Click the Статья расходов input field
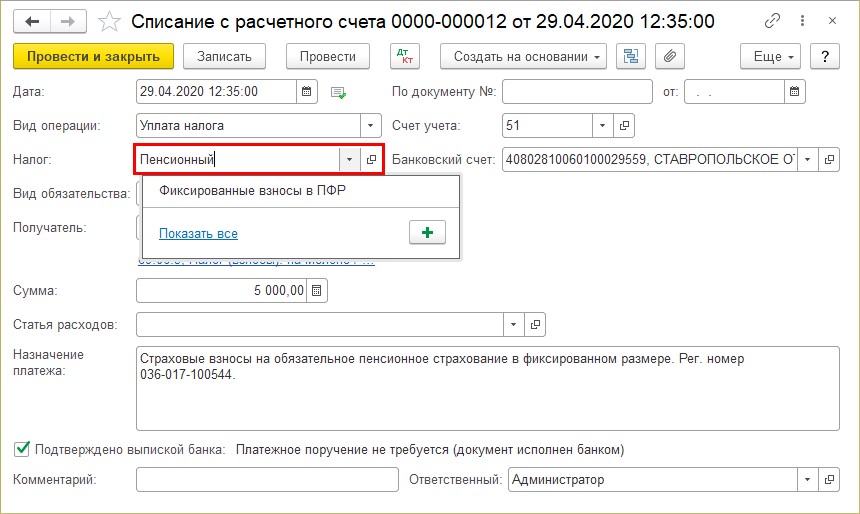This screenshot has width=860, height=514. click(320, 325)
